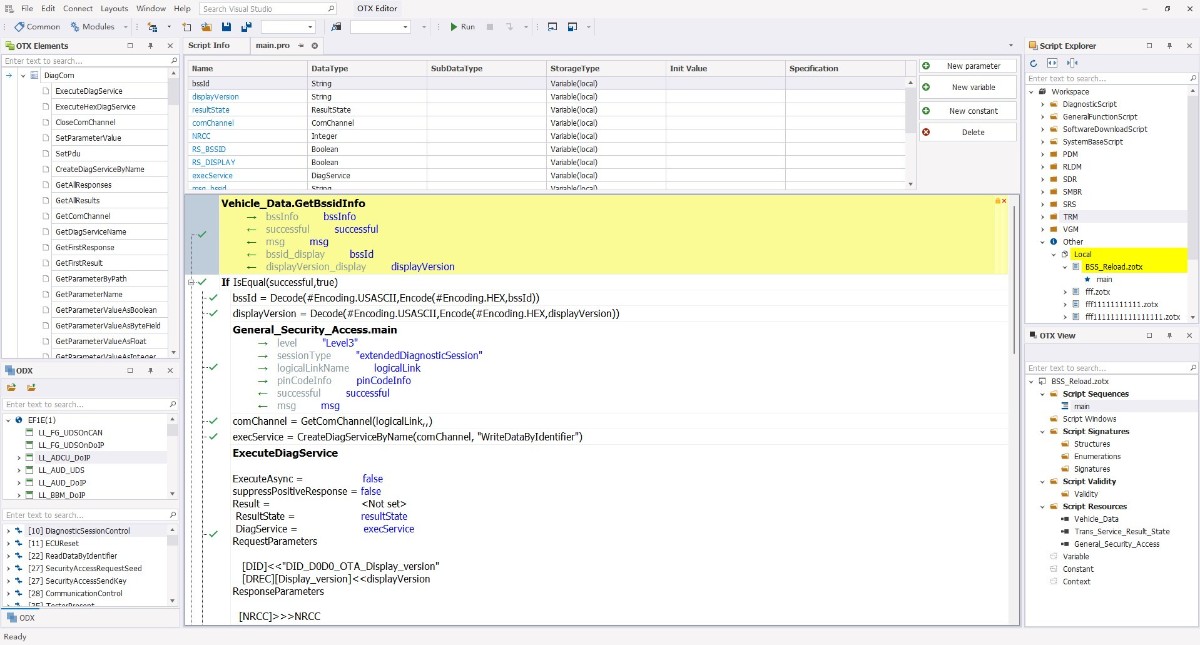Image resolution: width=1200 pixels, height=645 pixels.
Task: Click the second folder icon in ODX panel
Action: (31, 387)
